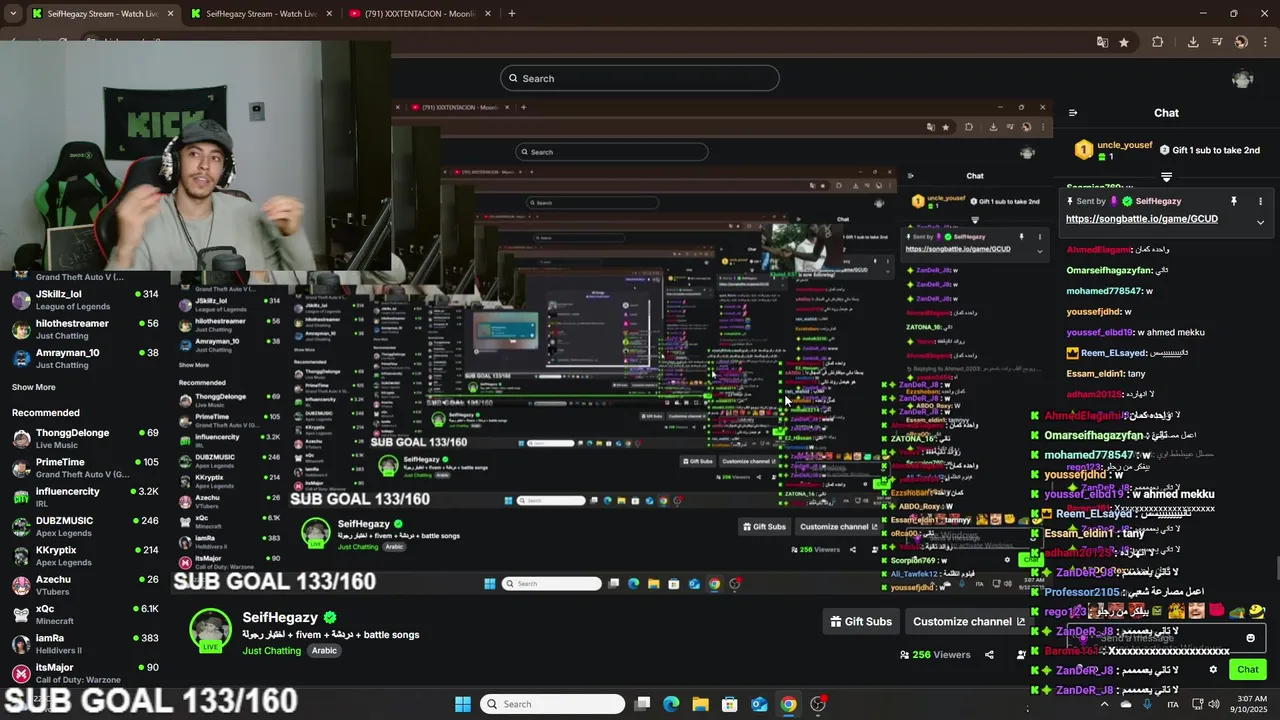The height and width of the screenshot is (720, 1280).
Task: Open Chrome media controls icon
Action: (1217, 42)
